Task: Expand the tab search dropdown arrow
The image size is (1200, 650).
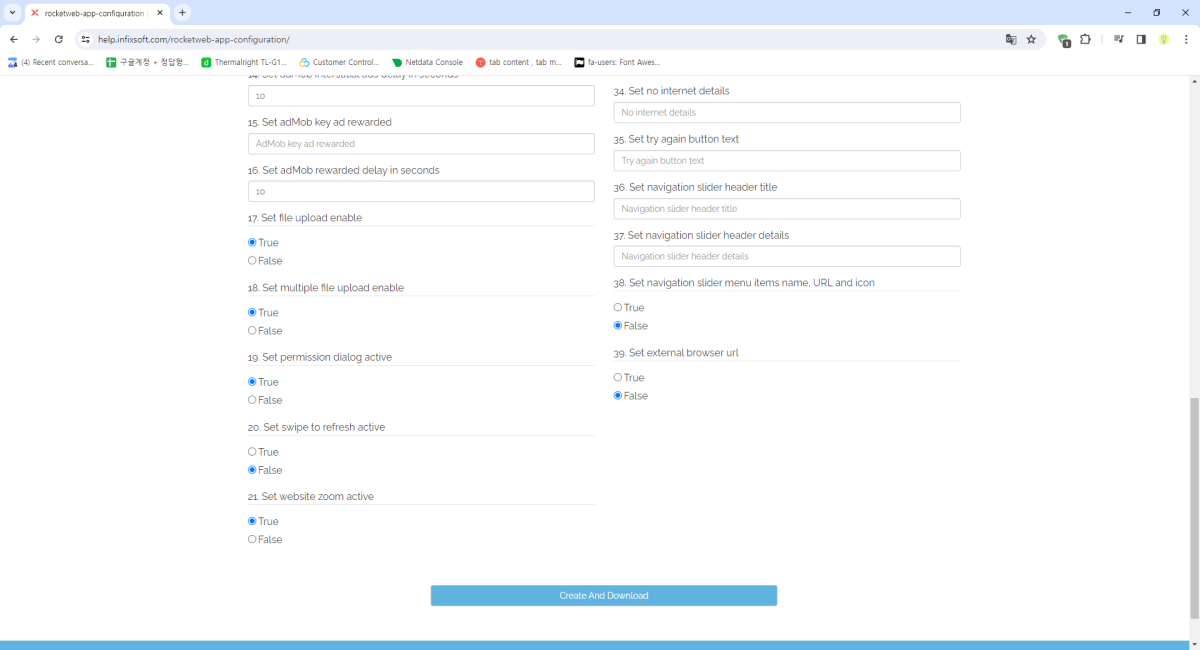Action: click(12, 13)
